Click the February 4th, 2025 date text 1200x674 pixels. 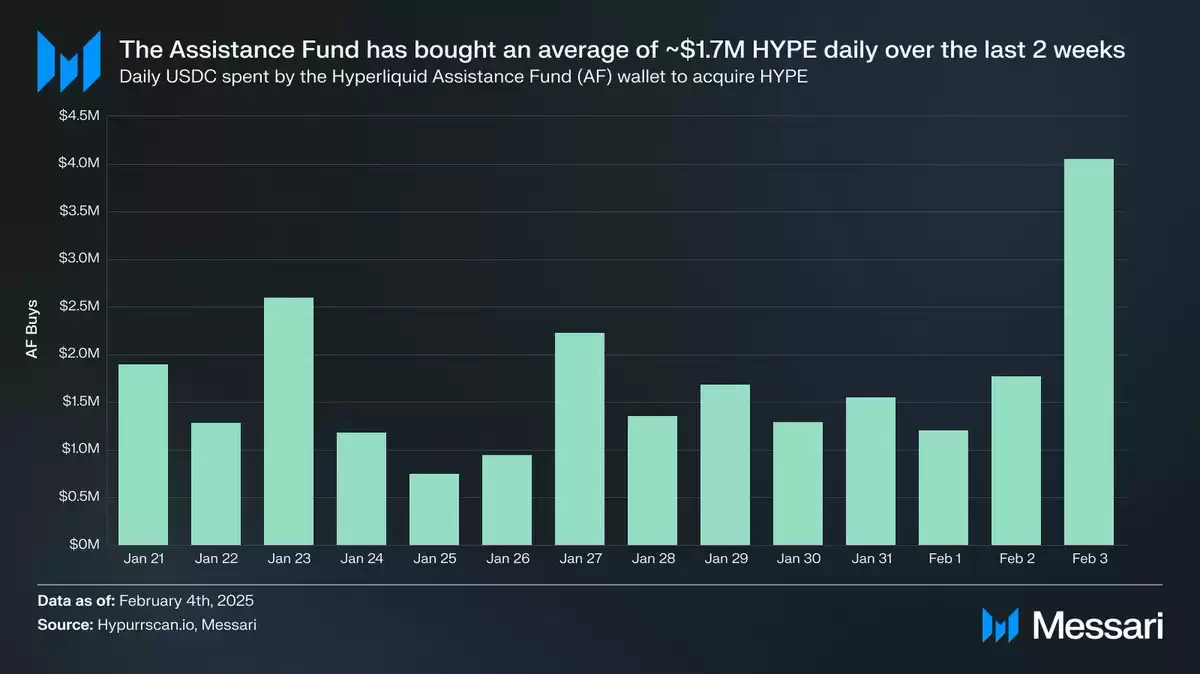187,601
